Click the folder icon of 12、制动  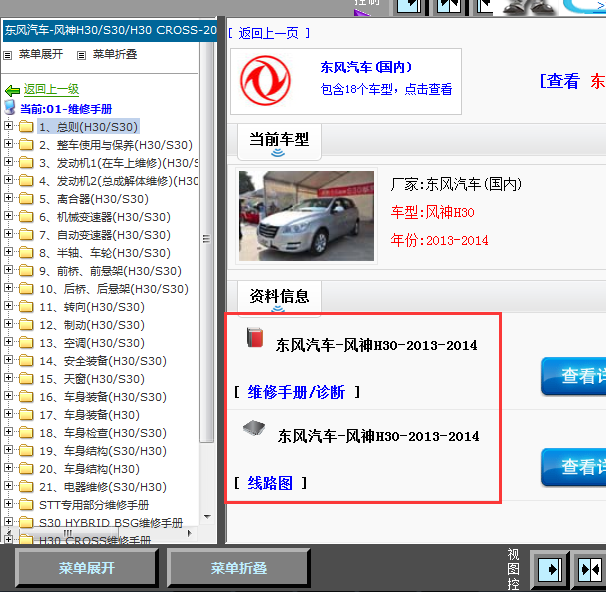tap(26, 325)
